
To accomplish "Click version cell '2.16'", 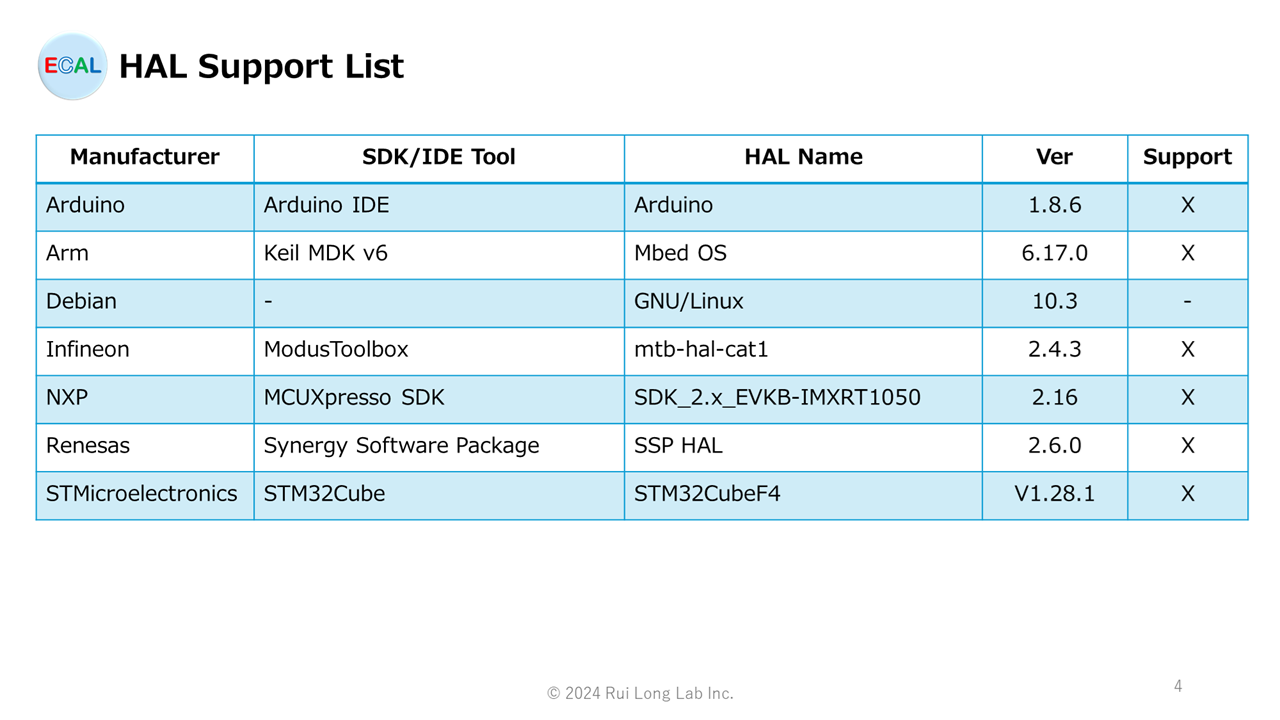I will coord(1055,398).
